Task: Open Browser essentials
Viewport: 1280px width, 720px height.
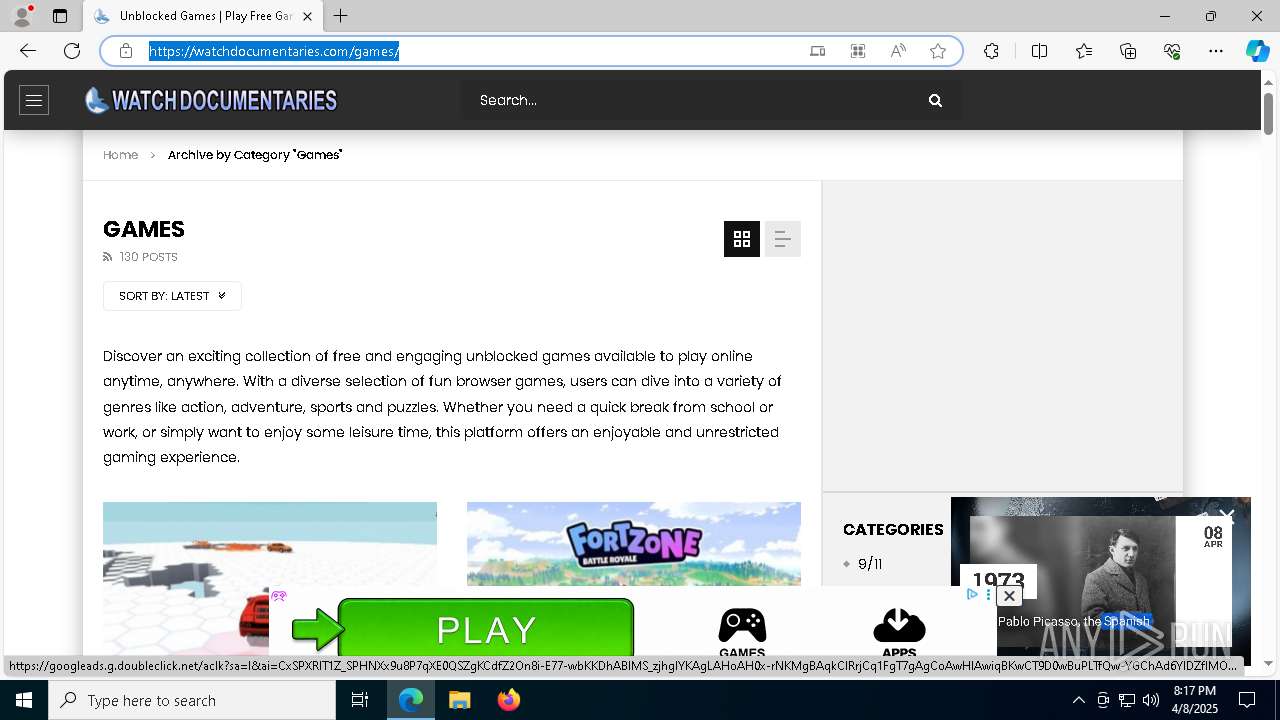Action: pos(1172,51)
